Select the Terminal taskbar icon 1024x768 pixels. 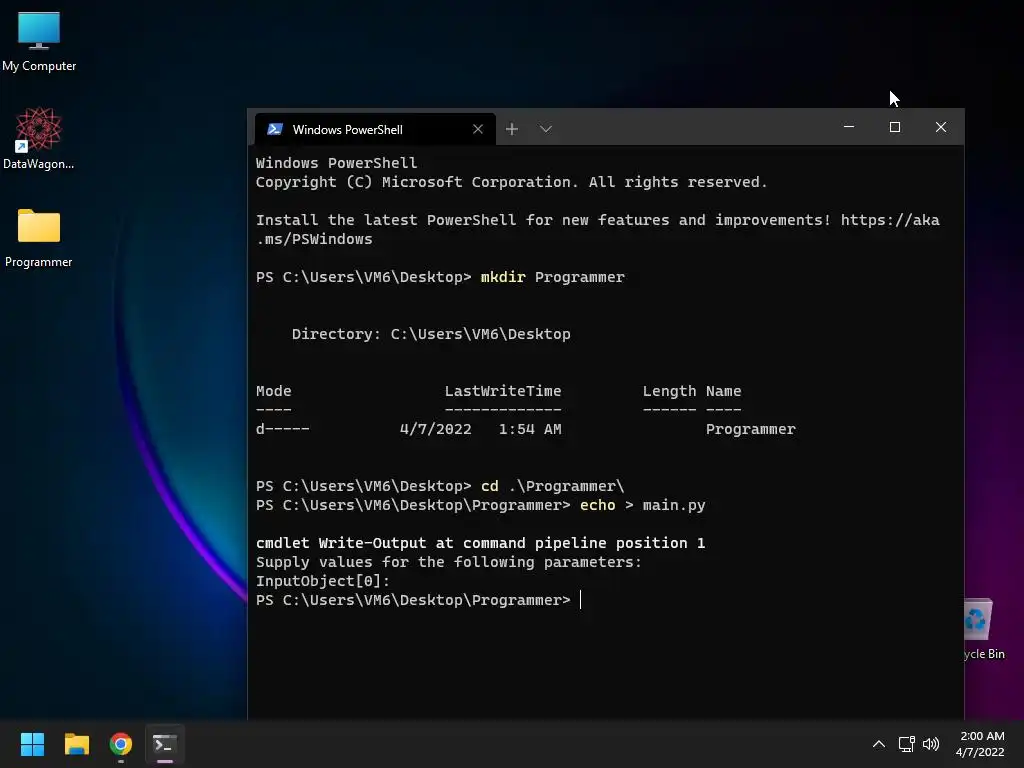coord(165,744)
